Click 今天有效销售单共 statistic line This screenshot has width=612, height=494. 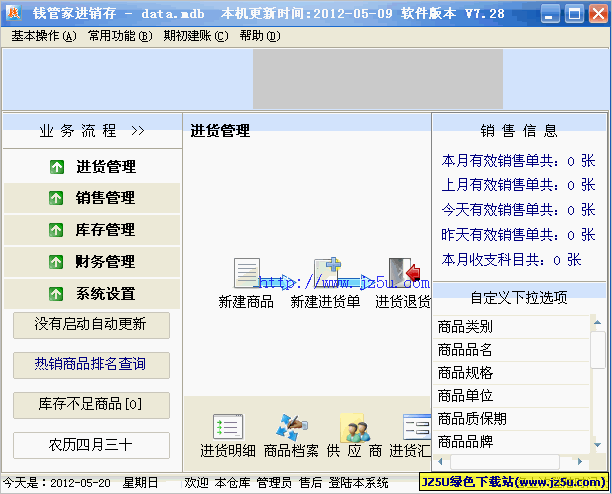pos(518,210)
